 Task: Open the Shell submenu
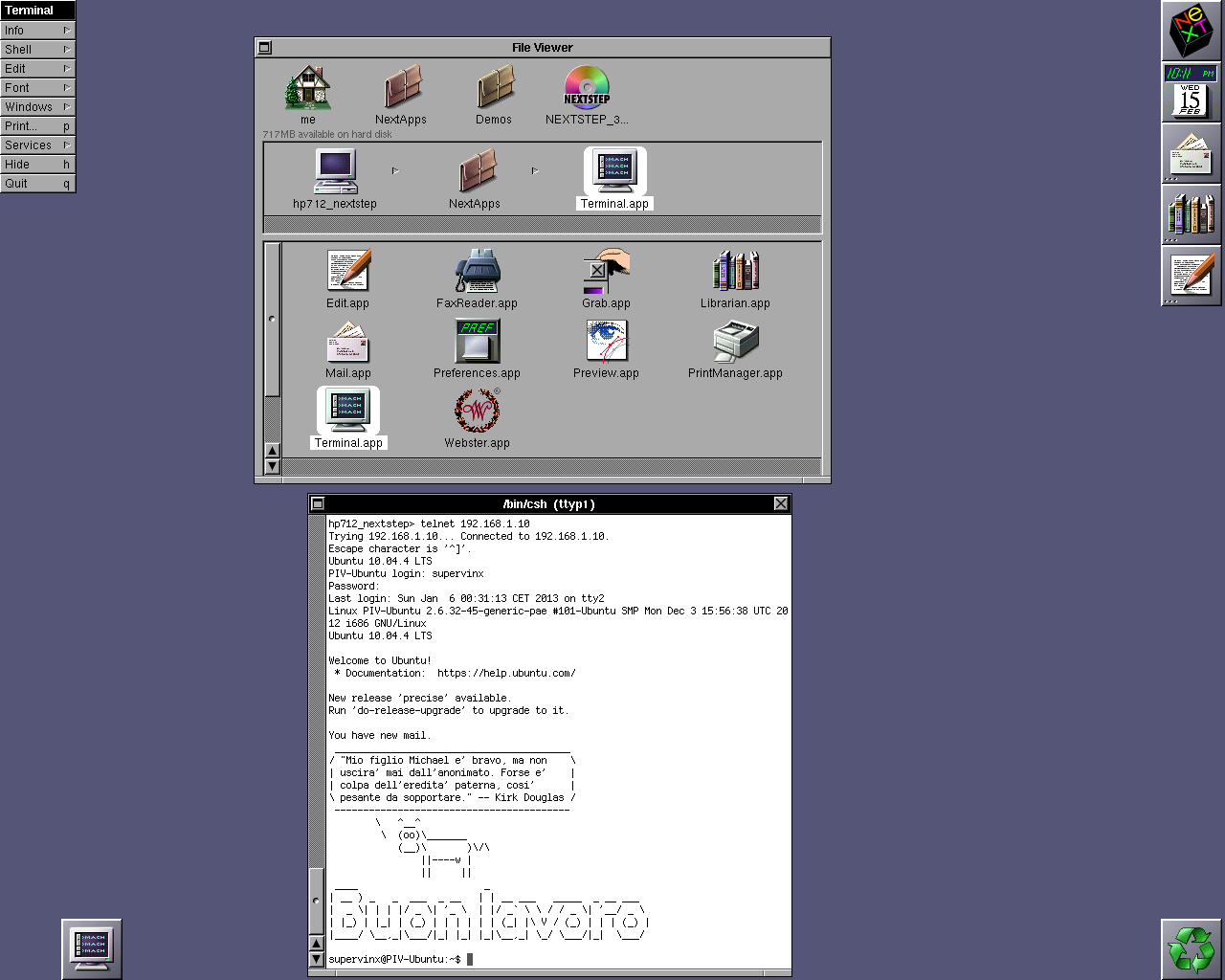[x=37, y=50]
